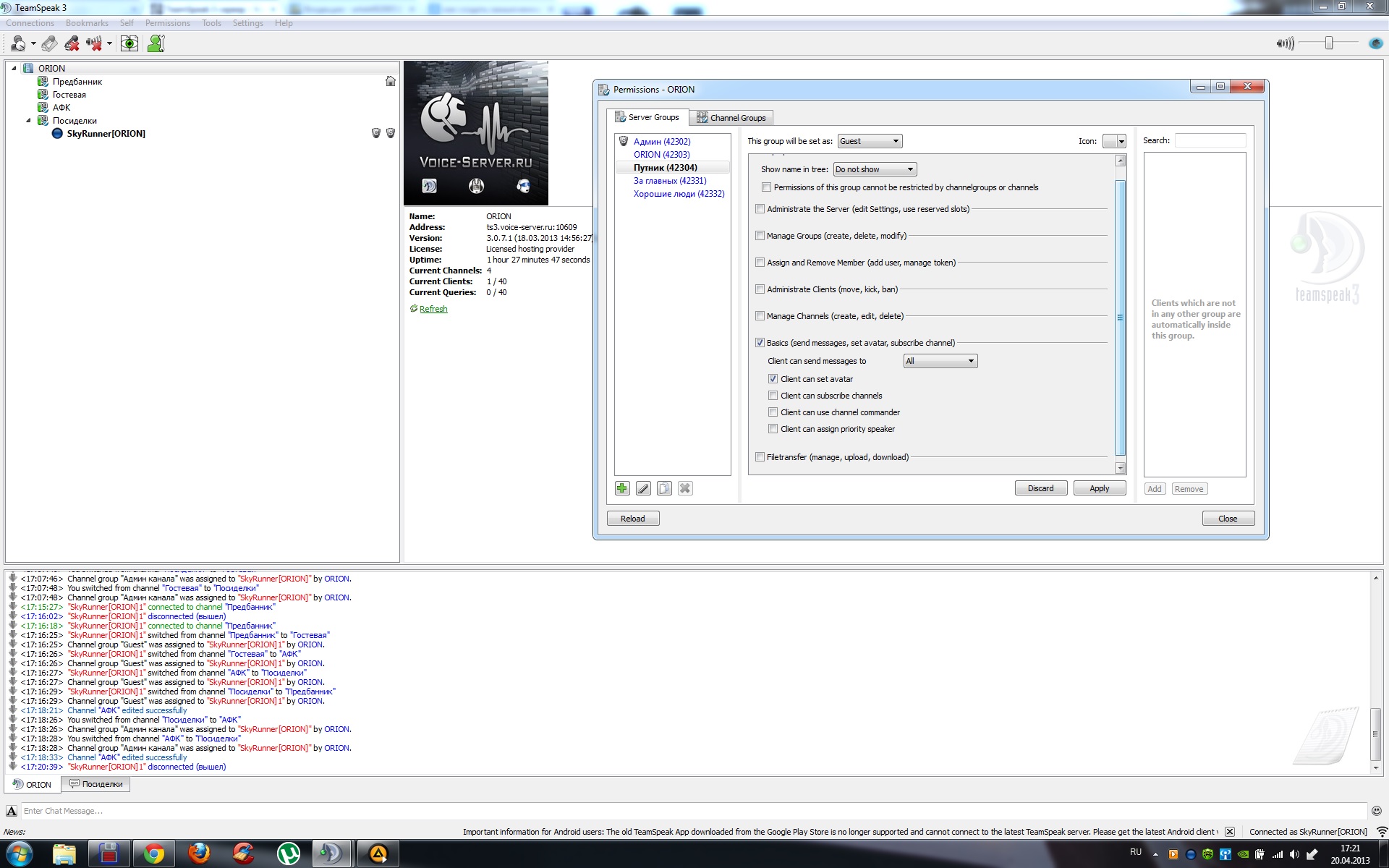
Task: Delete selected server group X icon
Action: 685,488
